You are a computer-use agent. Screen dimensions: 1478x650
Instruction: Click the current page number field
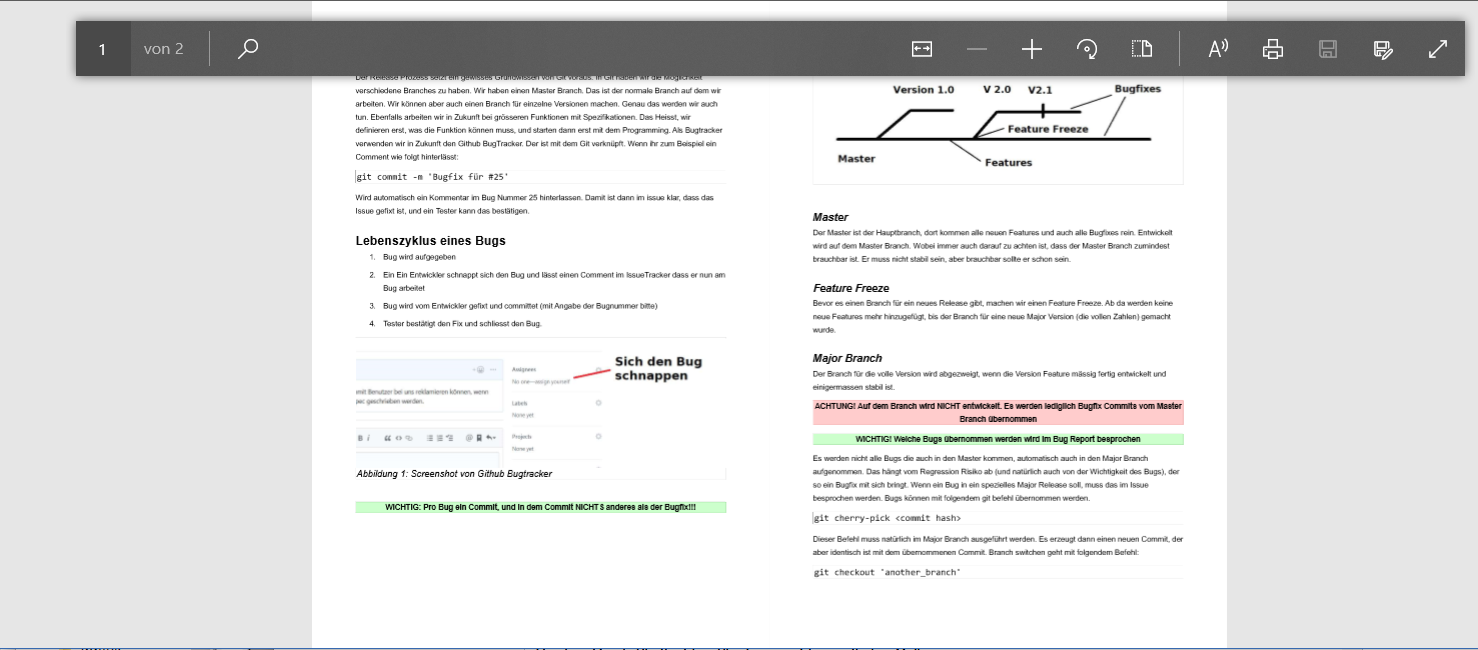coord(103,49)
